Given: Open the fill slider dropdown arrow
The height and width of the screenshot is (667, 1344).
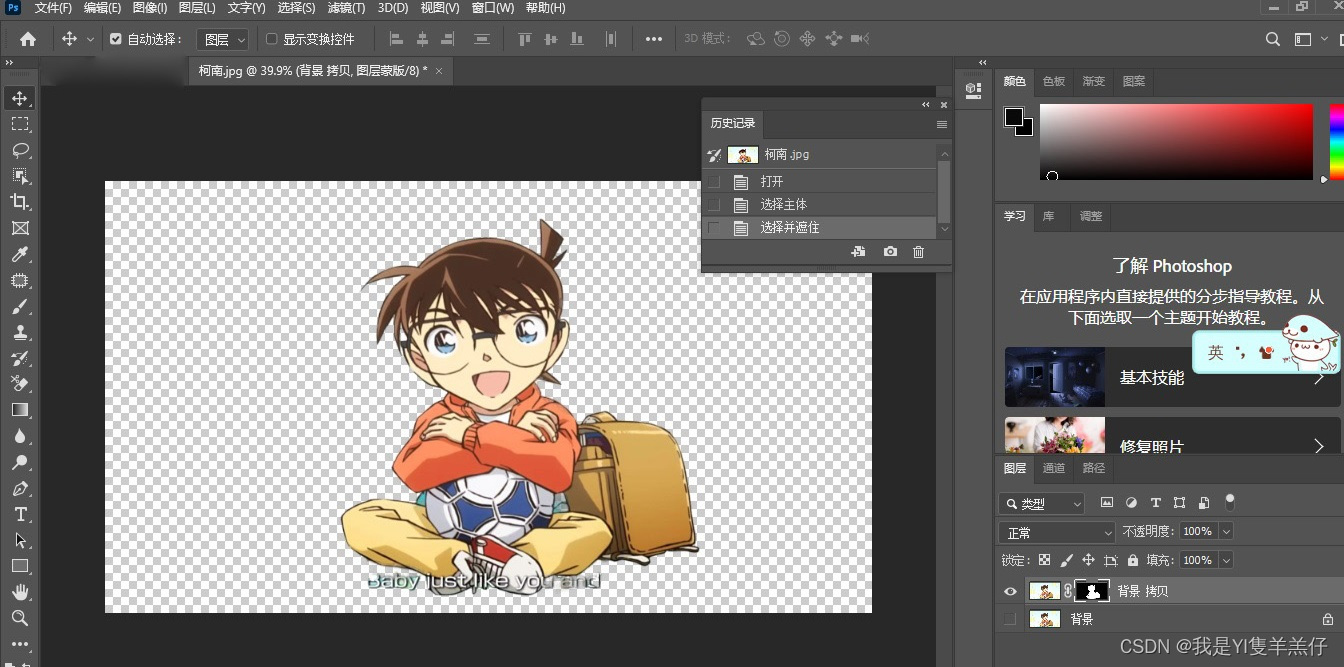Looking at the screenshot, I should tap(1226, 560).
